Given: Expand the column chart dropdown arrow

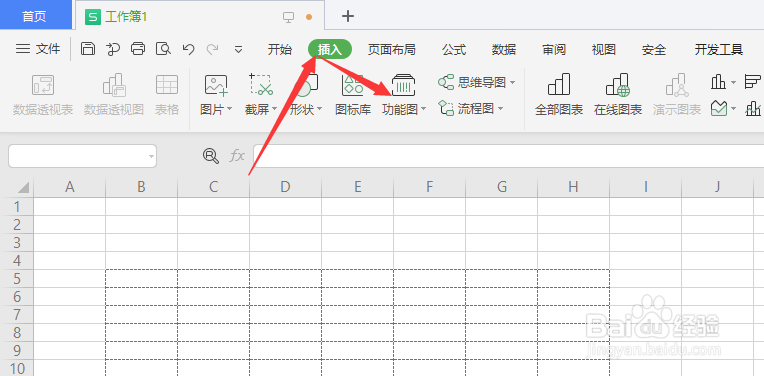Looking at the screenshot, I should [x=733, y=83].
